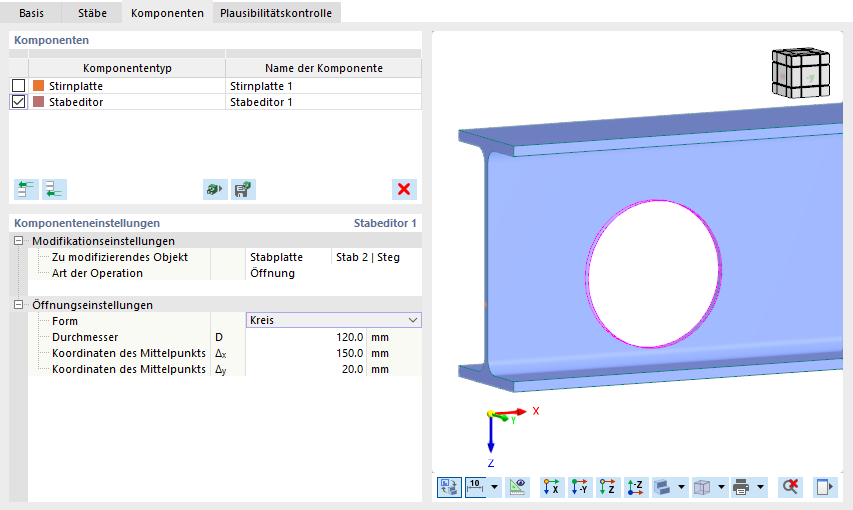Select the Komponenten tab

(167, 13)
